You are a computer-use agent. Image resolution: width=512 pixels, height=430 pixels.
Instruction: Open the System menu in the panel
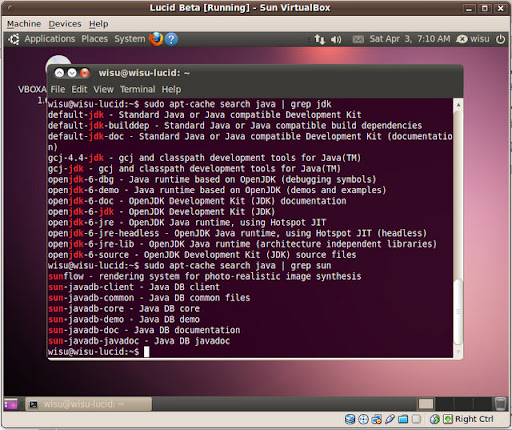point(130,39)
